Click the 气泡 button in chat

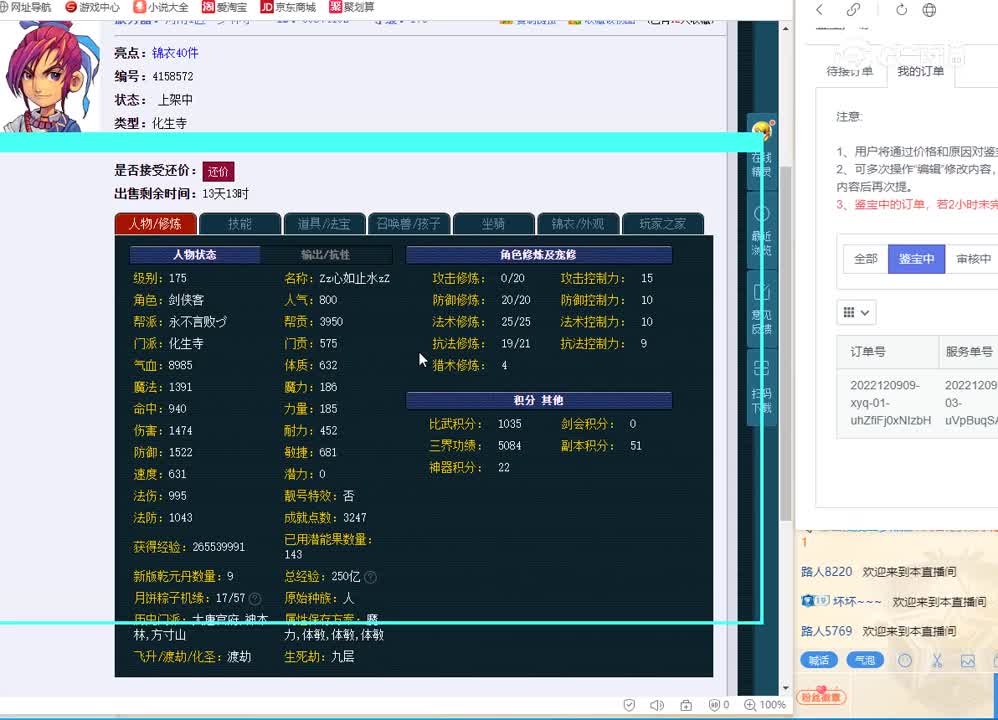coord(865,660)
